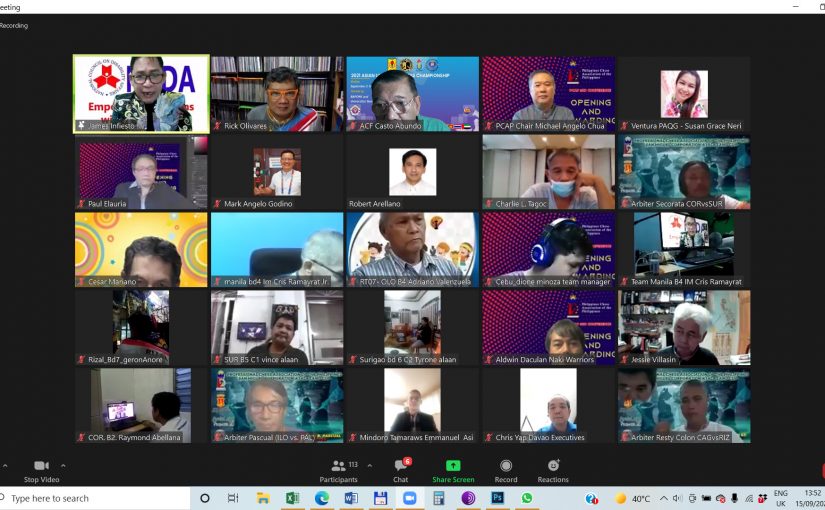This screenshot has width=825, height=510.
Task: Open the Chat panel
Action: 400,469
